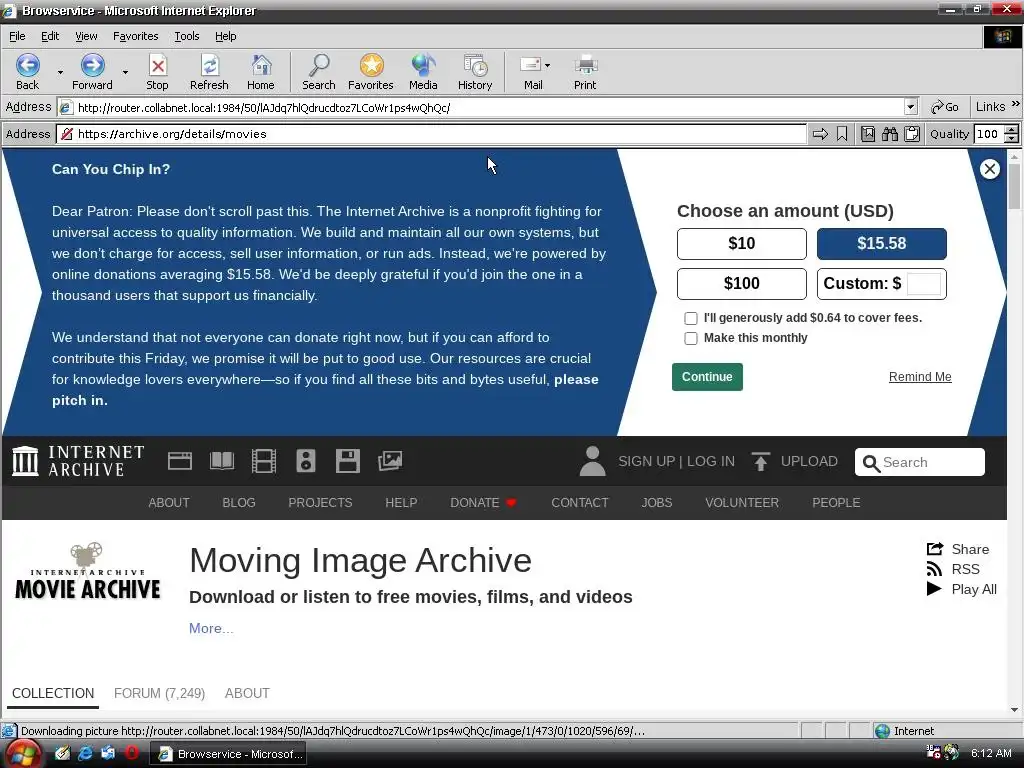Viewport: 1024px width, 768px height.
Task: Click the Browservice find binoculars icon
Action: [x=889, y=134]
